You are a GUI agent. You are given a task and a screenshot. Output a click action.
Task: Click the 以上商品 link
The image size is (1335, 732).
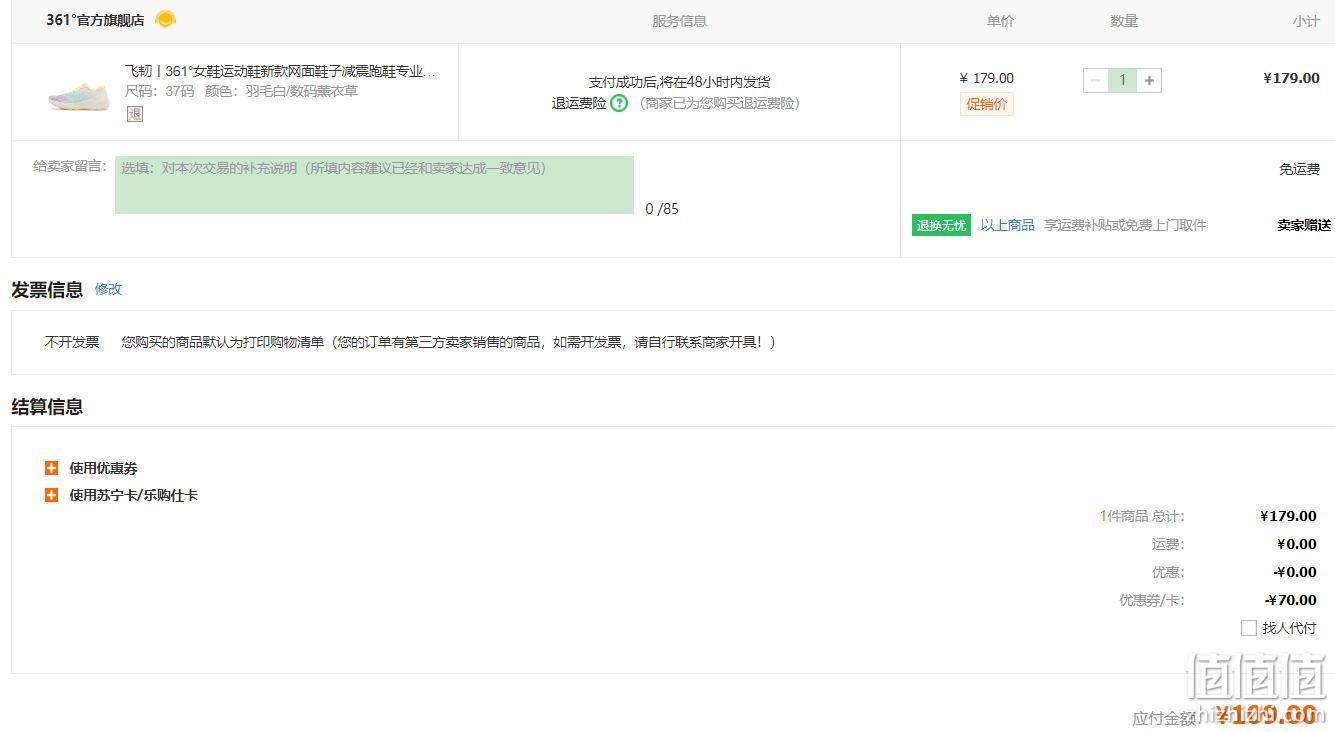coord(1007,225)
